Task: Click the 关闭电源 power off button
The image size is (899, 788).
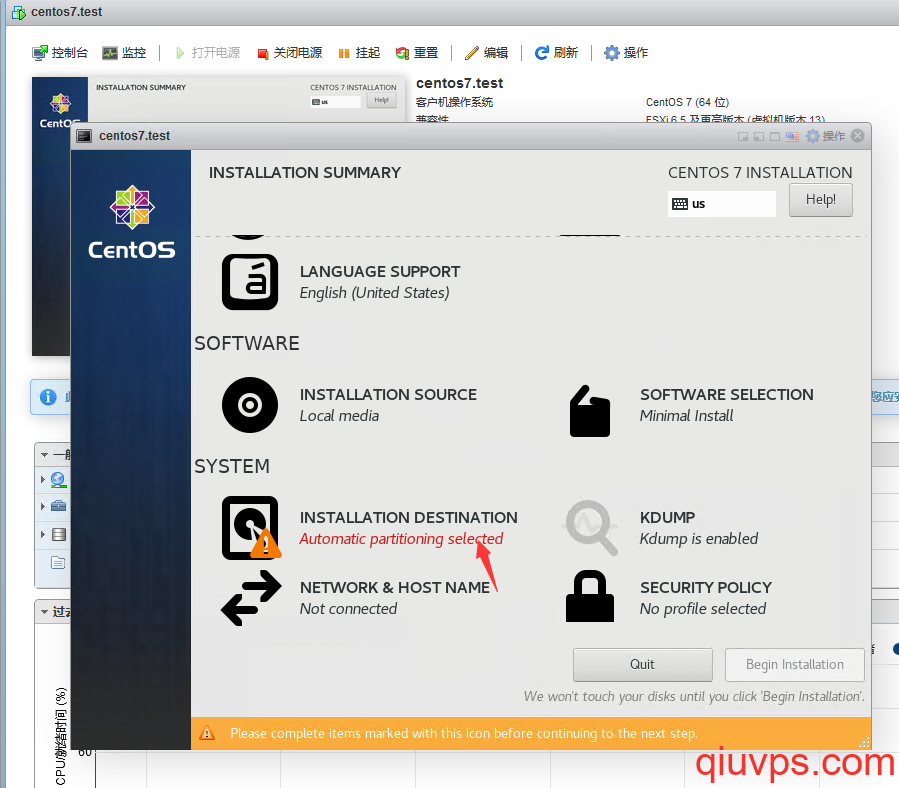Action: point(290,53)
